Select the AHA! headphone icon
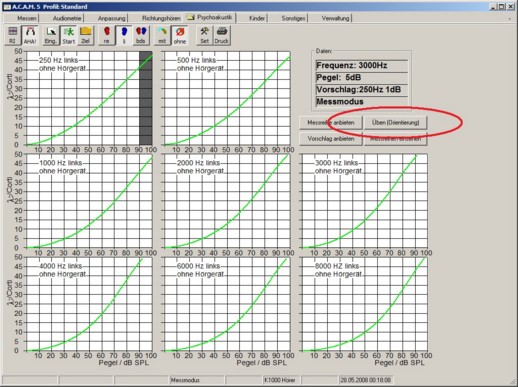This screenshot has height=387, width=518. pos(30,35)
